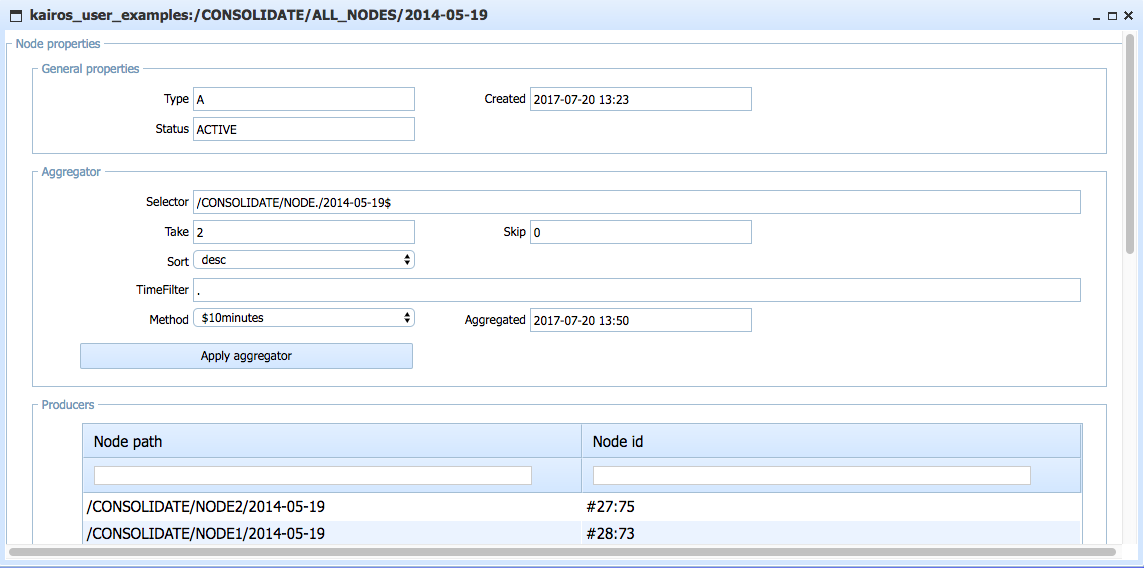Screen dimensions: 1144x568
Task: Maximize the kairos_user_examples window
Action: coord(1113,15)
